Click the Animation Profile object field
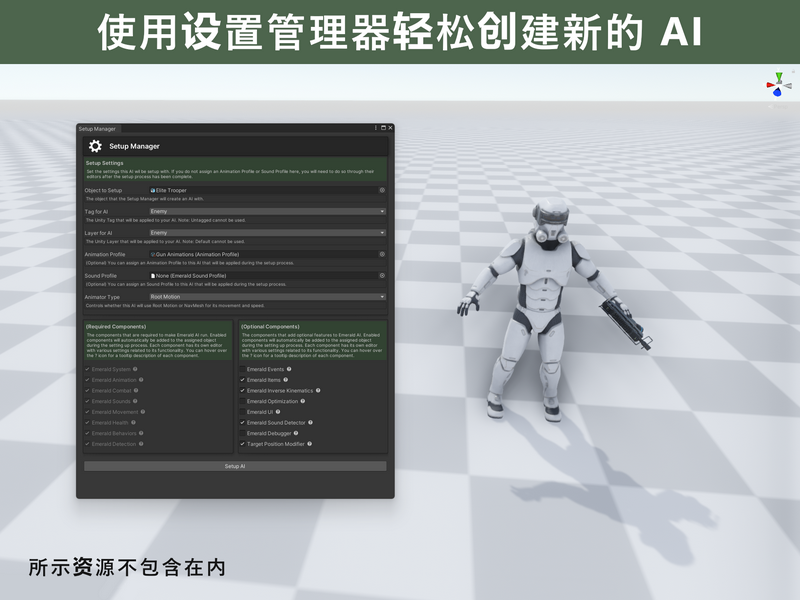The width and height of the screenshot is (800, 600). (267, 254)
